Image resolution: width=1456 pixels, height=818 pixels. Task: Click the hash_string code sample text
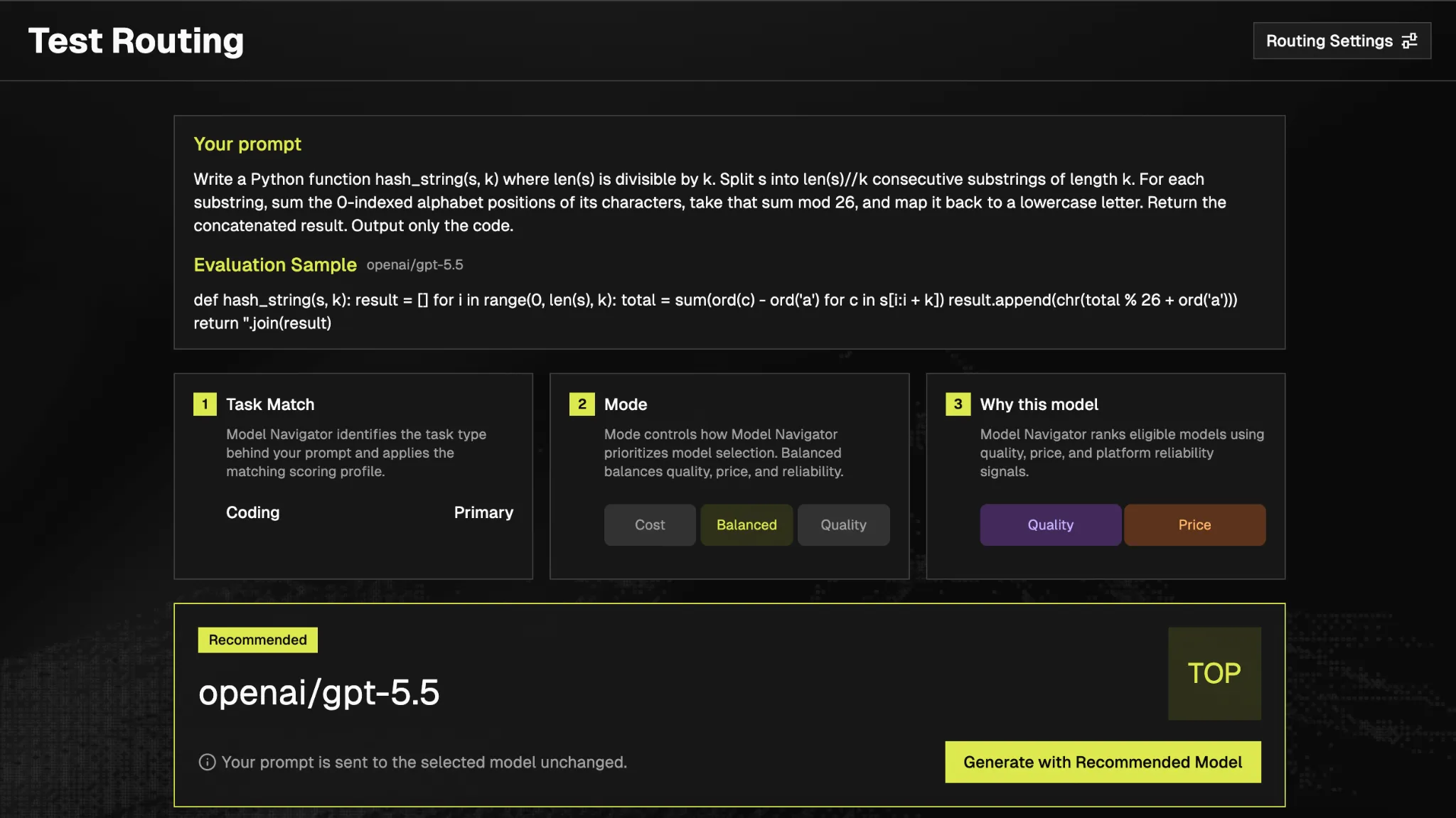pyautogui.click(x=715, y=311)
